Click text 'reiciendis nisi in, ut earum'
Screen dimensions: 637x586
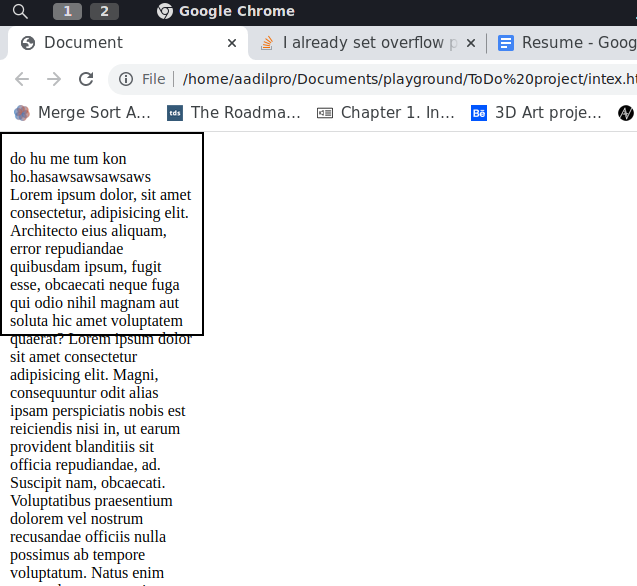(95, 429)
